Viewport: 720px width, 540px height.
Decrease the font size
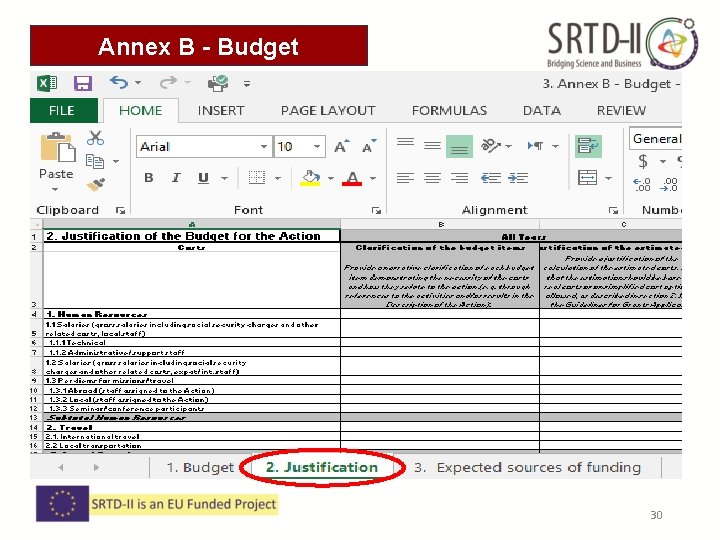pyautogui.click(x=369, y=146)
